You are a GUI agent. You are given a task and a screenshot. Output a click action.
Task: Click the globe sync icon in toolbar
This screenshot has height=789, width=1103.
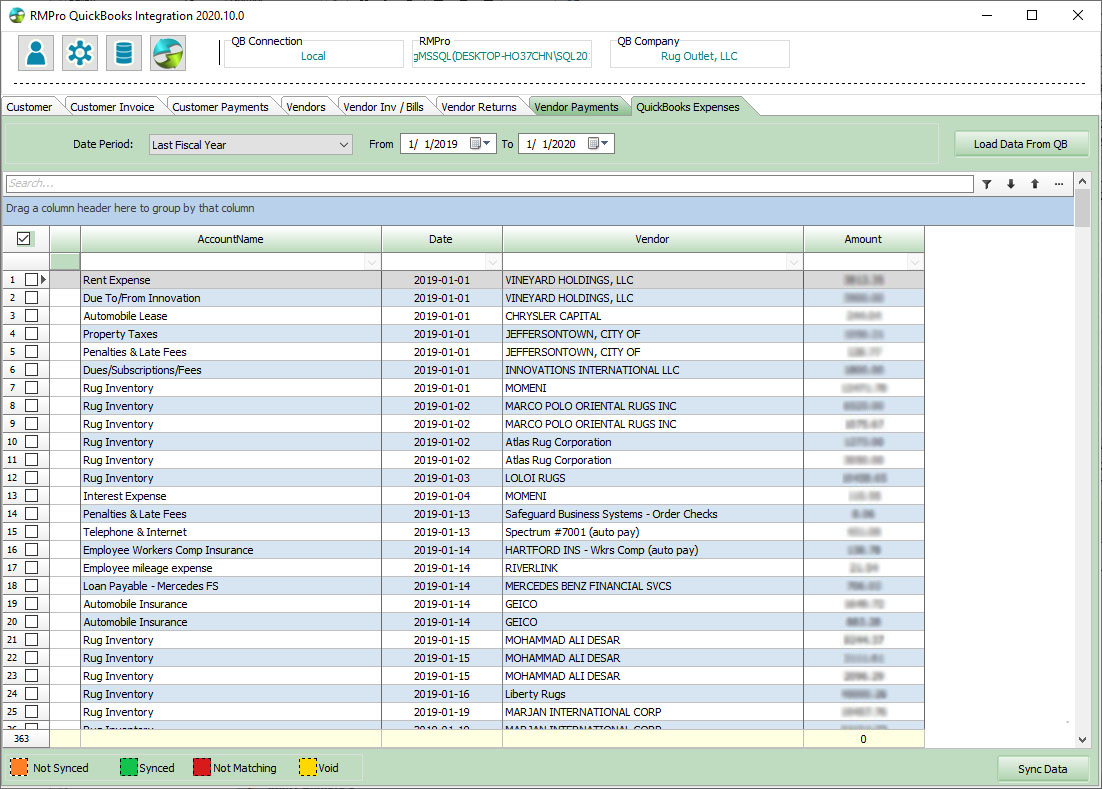[168, 53]
